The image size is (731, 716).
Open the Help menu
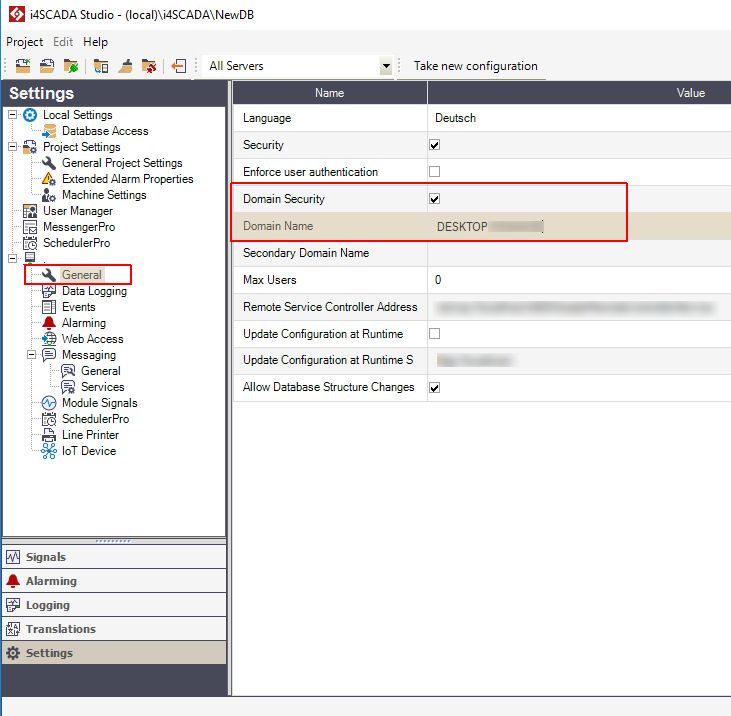coord(96,42)
